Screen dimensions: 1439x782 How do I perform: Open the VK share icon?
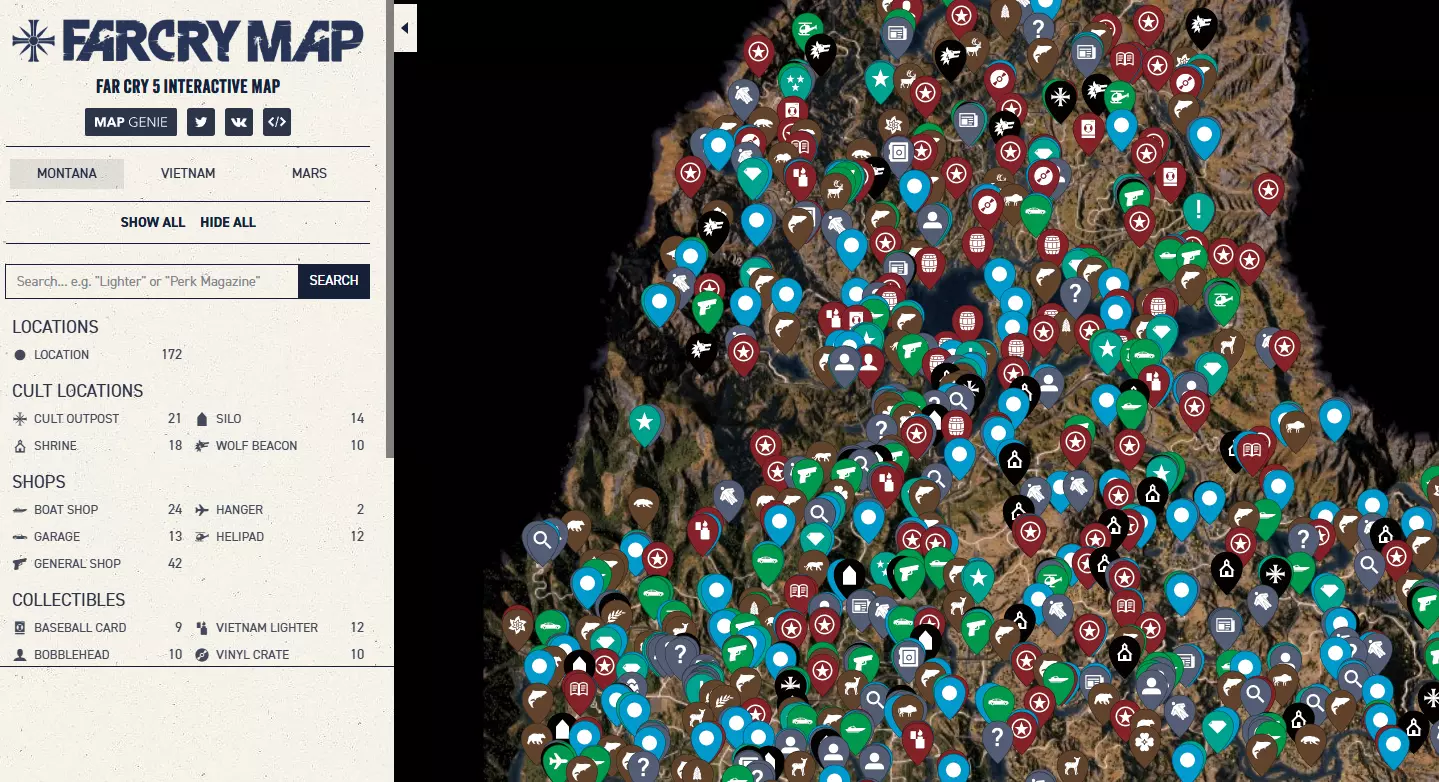[239, 122]
